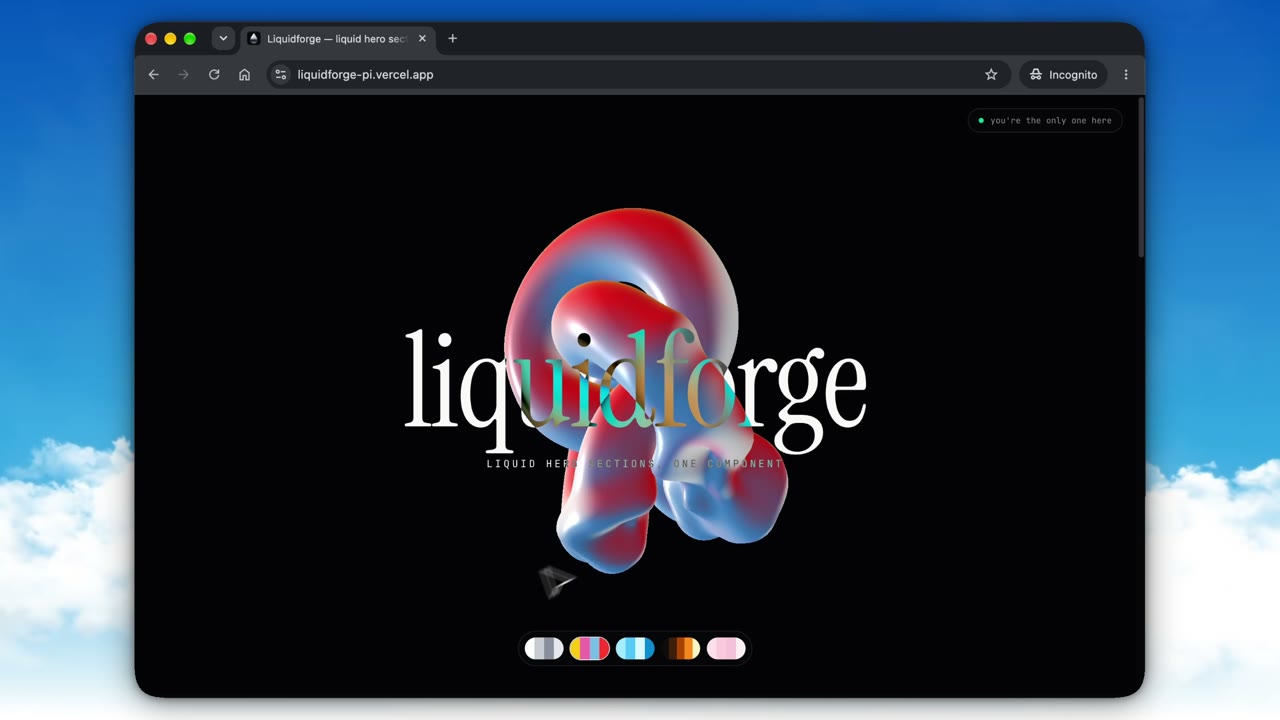
Task: Minimize the window with the yellow button
Action: pyautogui.click(x=170, y=38)
